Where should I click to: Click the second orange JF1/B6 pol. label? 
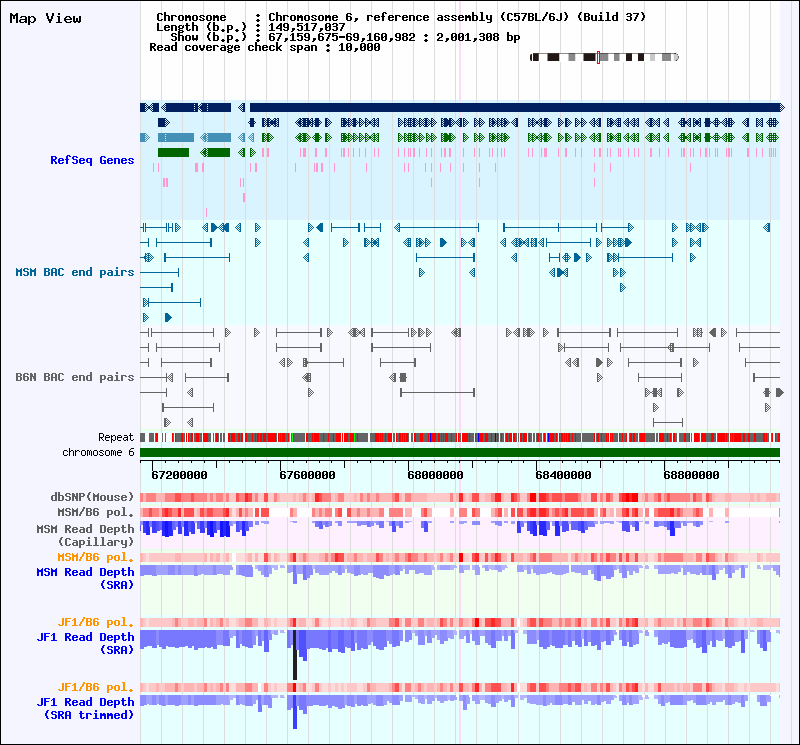[95, 687]
